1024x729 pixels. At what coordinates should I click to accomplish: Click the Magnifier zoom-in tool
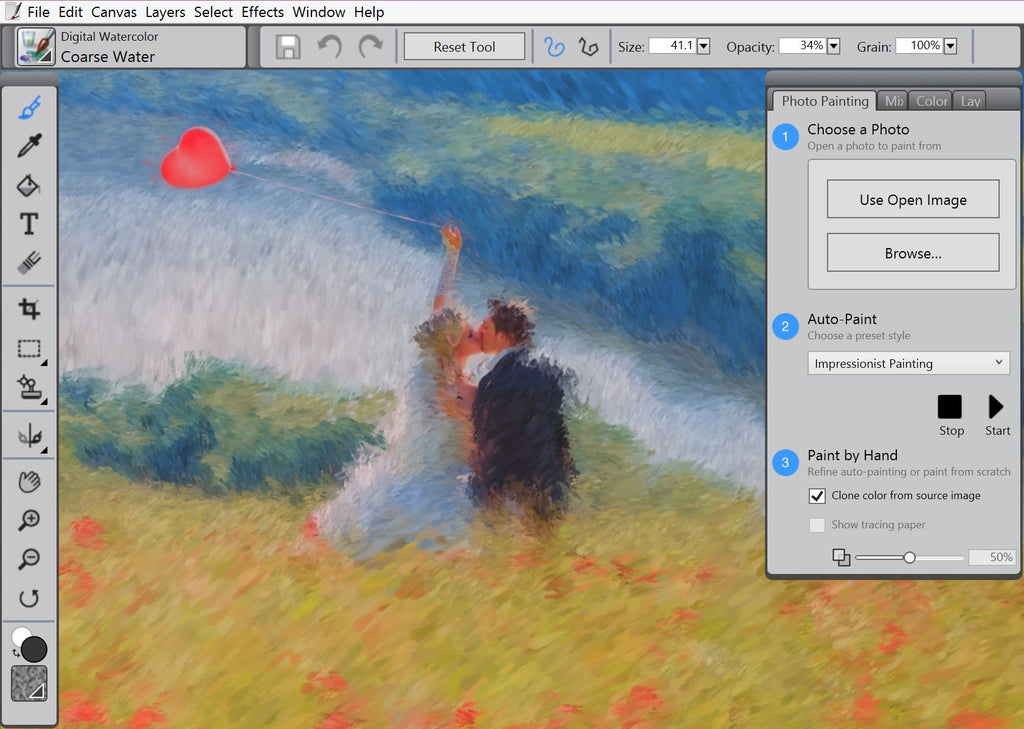click(29, 520)
